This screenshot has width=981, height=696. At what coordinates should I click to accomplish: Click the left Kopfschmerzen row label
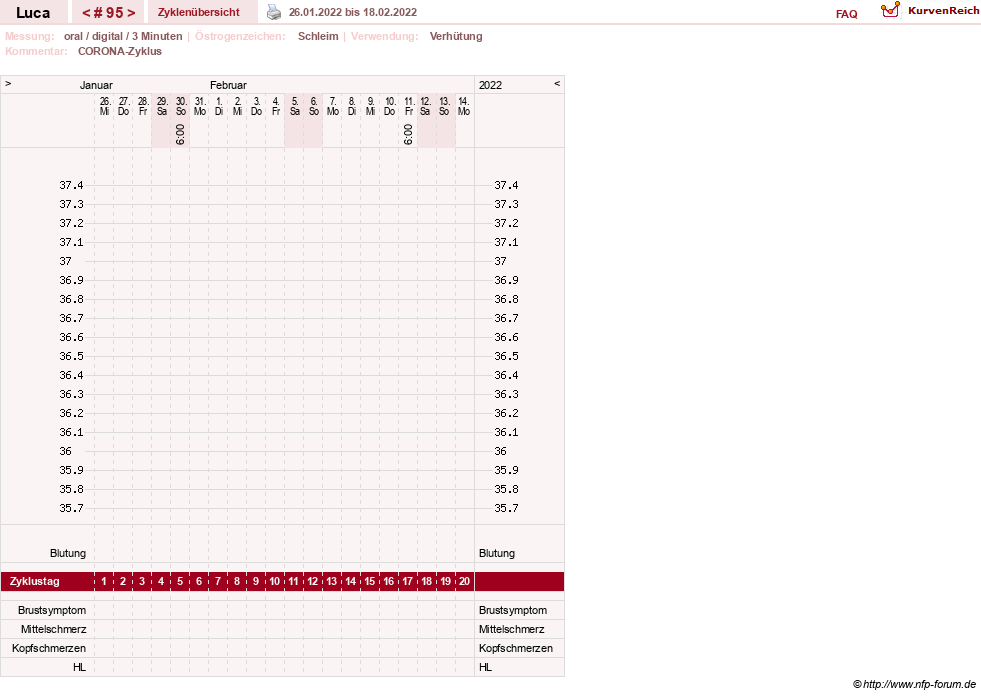49,648
